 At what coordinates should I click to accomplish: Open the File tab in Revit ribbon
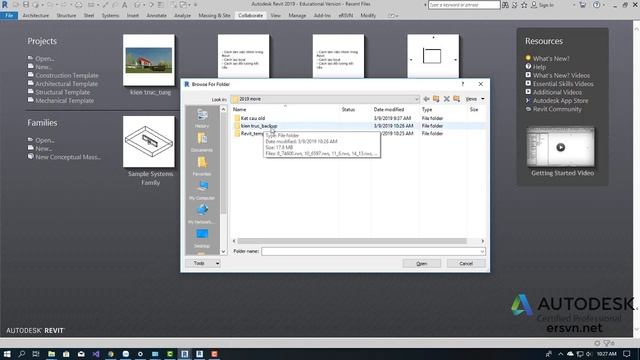point(9,16)
